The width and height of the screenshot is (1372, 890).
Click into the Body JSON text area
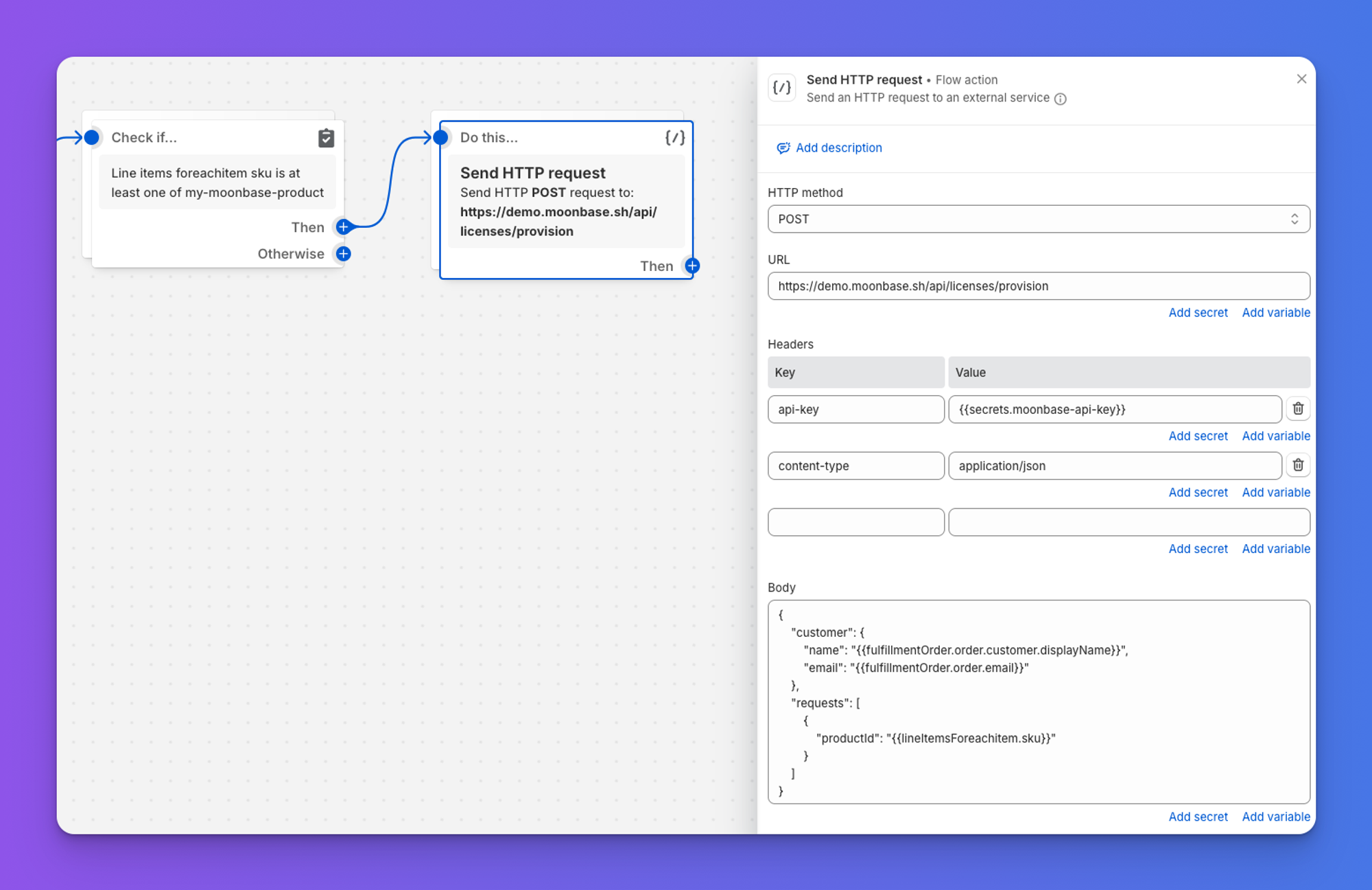click(x=1039, y=702)
